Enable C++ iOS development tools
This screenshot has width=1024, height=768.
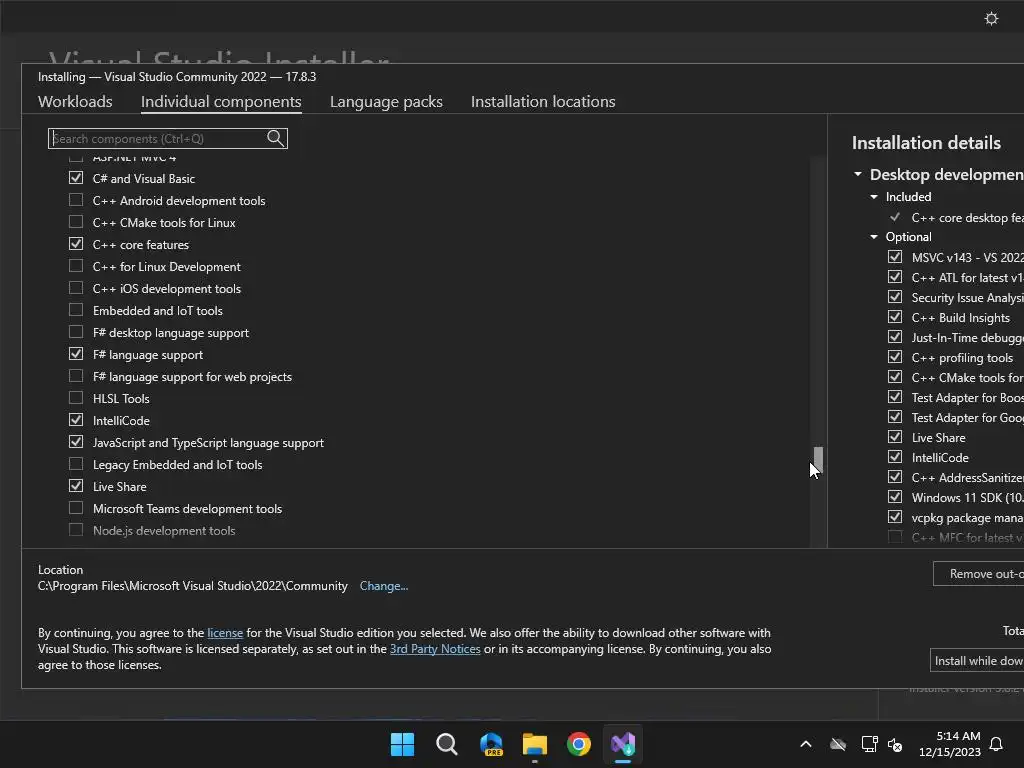coord(76,288)
